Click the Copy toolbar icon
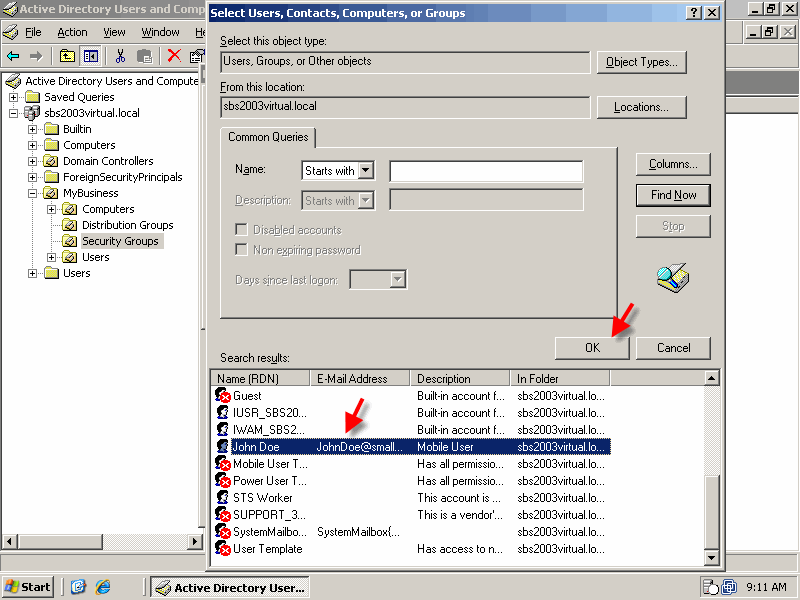The width and height of the screenshot is (800, 600). tap(145, 56)
